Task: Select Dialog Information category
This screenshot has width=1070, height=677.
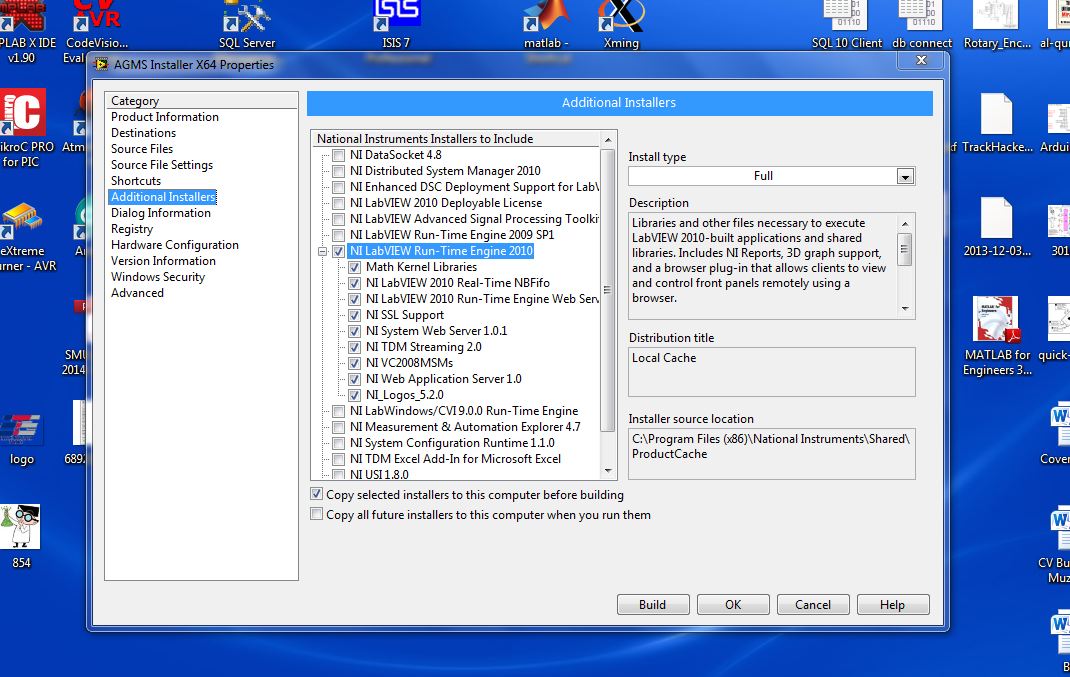Action: pyautogui.click(x=161, y=213)
